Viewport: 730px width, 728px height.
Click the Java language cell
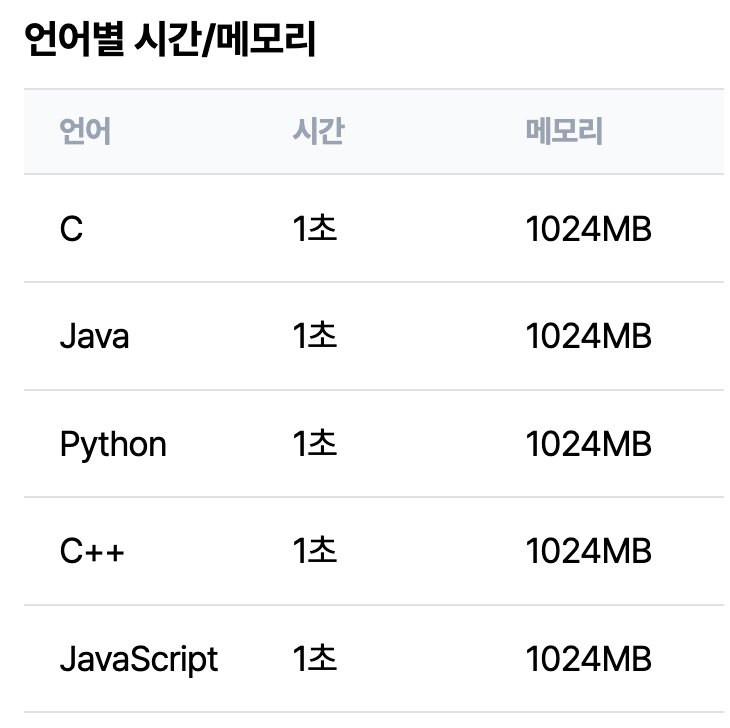pos(95,336)
